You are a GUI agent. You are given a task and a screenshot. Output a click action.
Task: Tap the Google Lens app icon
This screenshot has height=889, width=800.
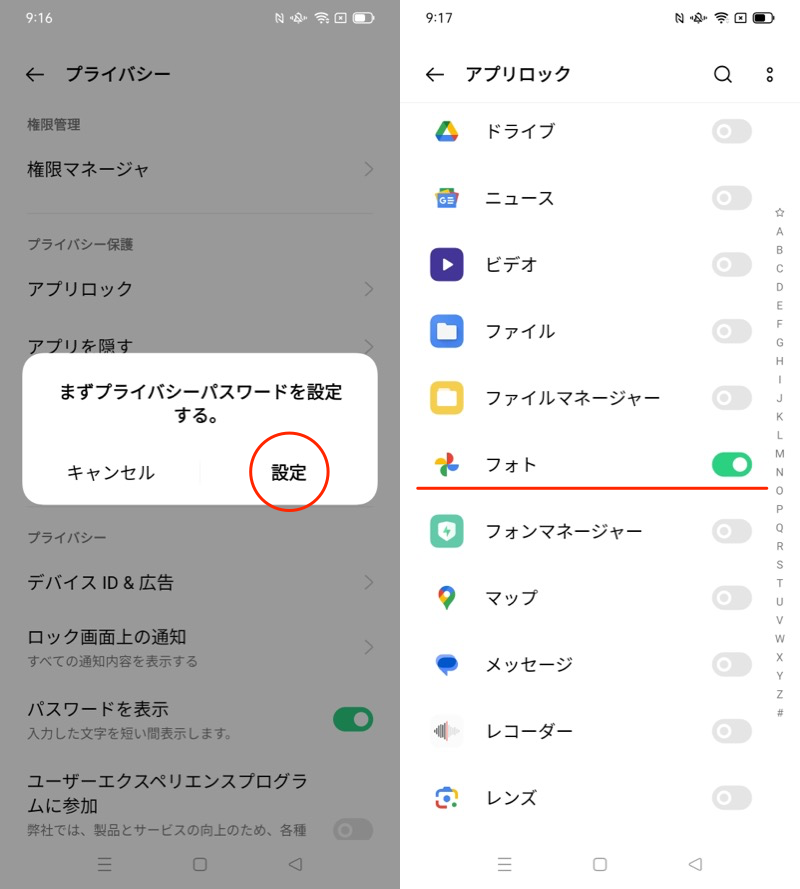click(446, 798)
